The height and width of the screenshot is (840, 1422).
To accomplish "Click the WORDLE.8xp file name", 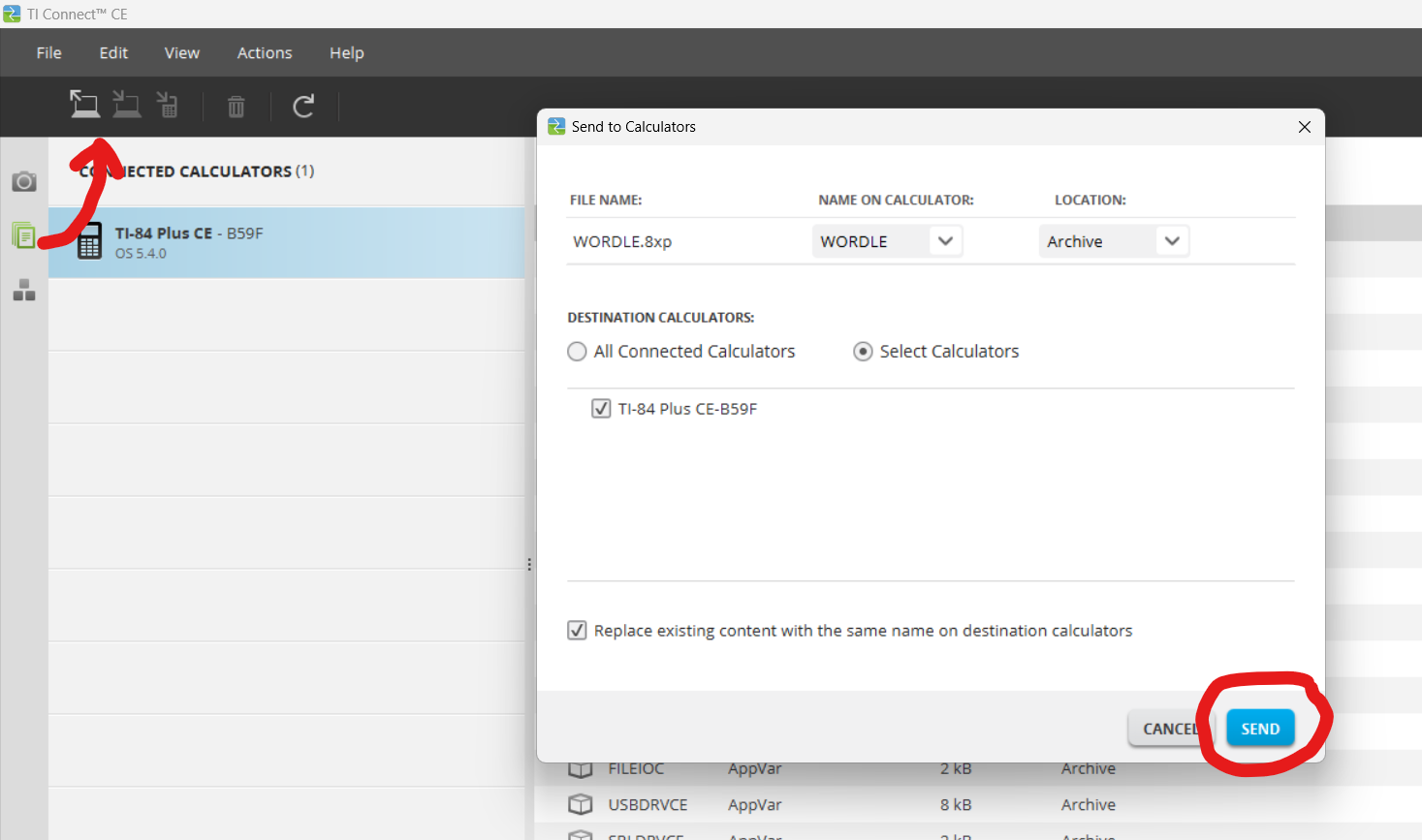I will click(x=622, y=241).
